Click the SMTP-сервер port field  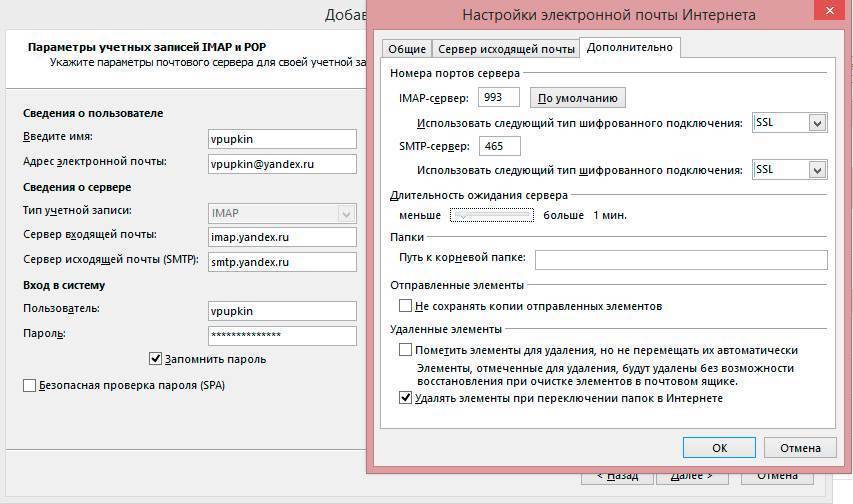(x=499, y=146)
